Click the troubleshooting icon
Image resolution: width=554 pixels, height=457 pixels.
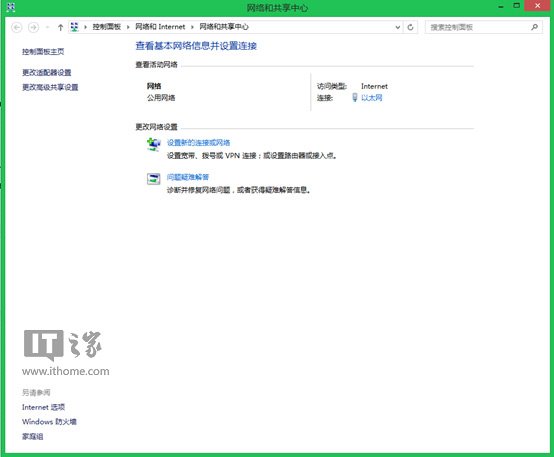pyautogui.click(x=154, y=179)
